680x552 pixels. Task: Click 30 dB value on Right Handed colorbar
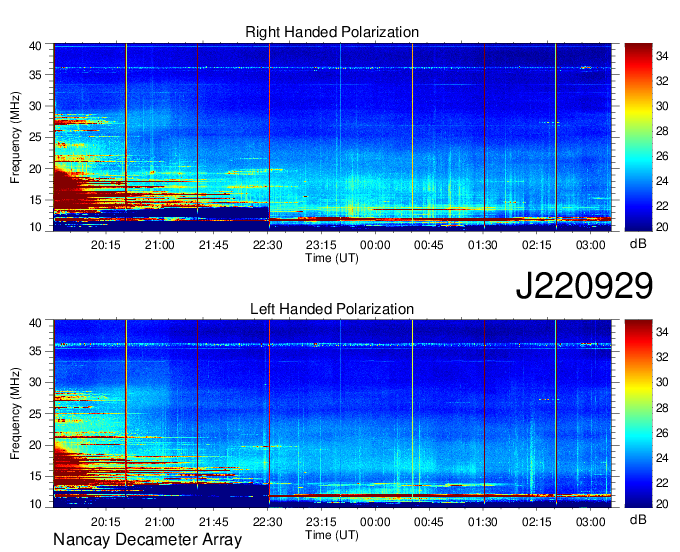[662, 106]
